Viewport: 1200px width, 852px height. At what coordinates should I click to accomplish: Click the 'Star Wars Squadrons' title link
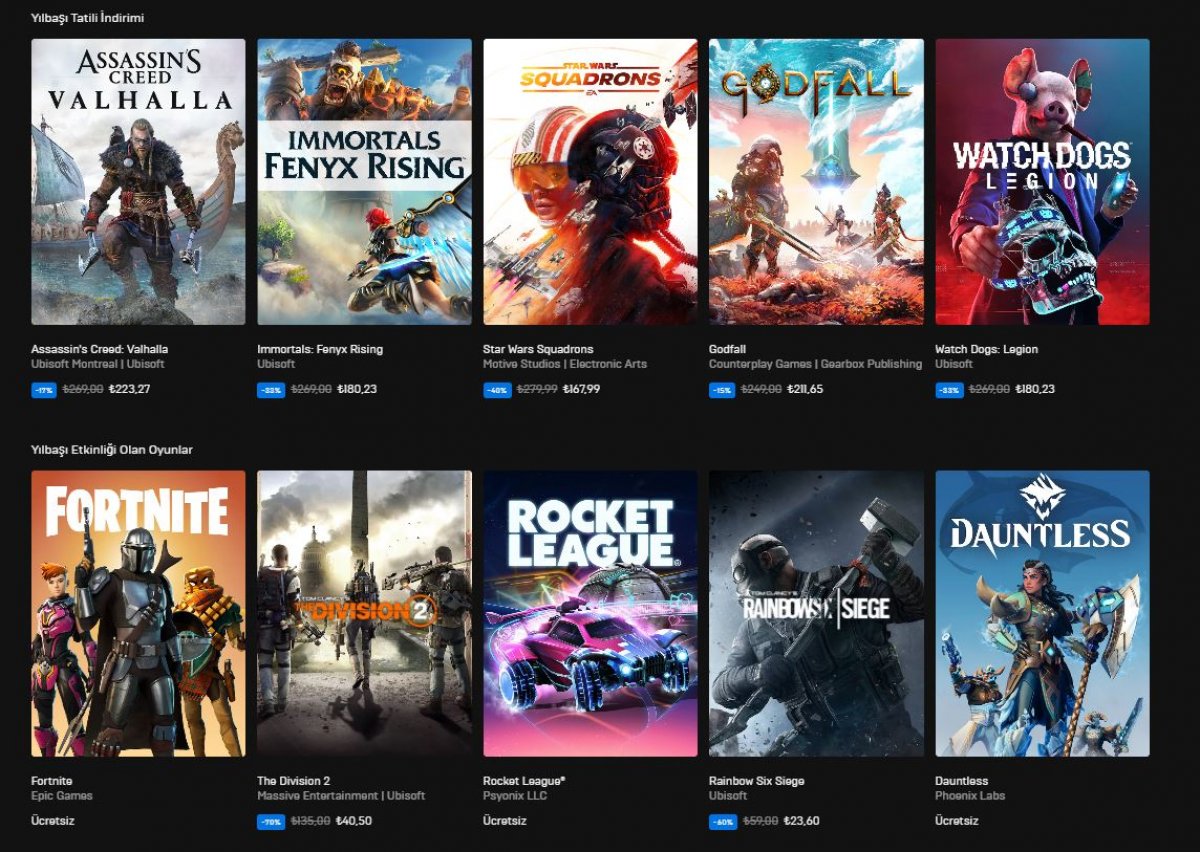pyautogui.click(x=538, y=349)
